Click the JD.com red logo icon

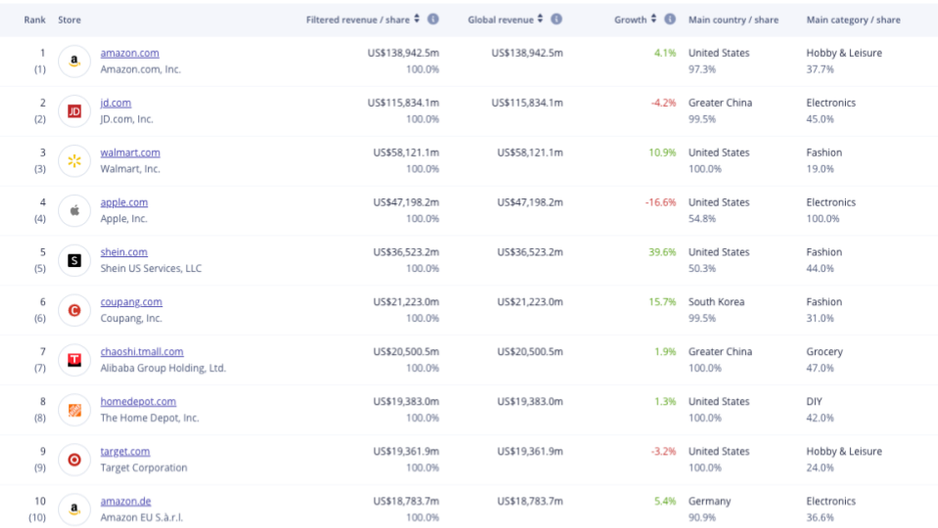(x=74, y=111)
